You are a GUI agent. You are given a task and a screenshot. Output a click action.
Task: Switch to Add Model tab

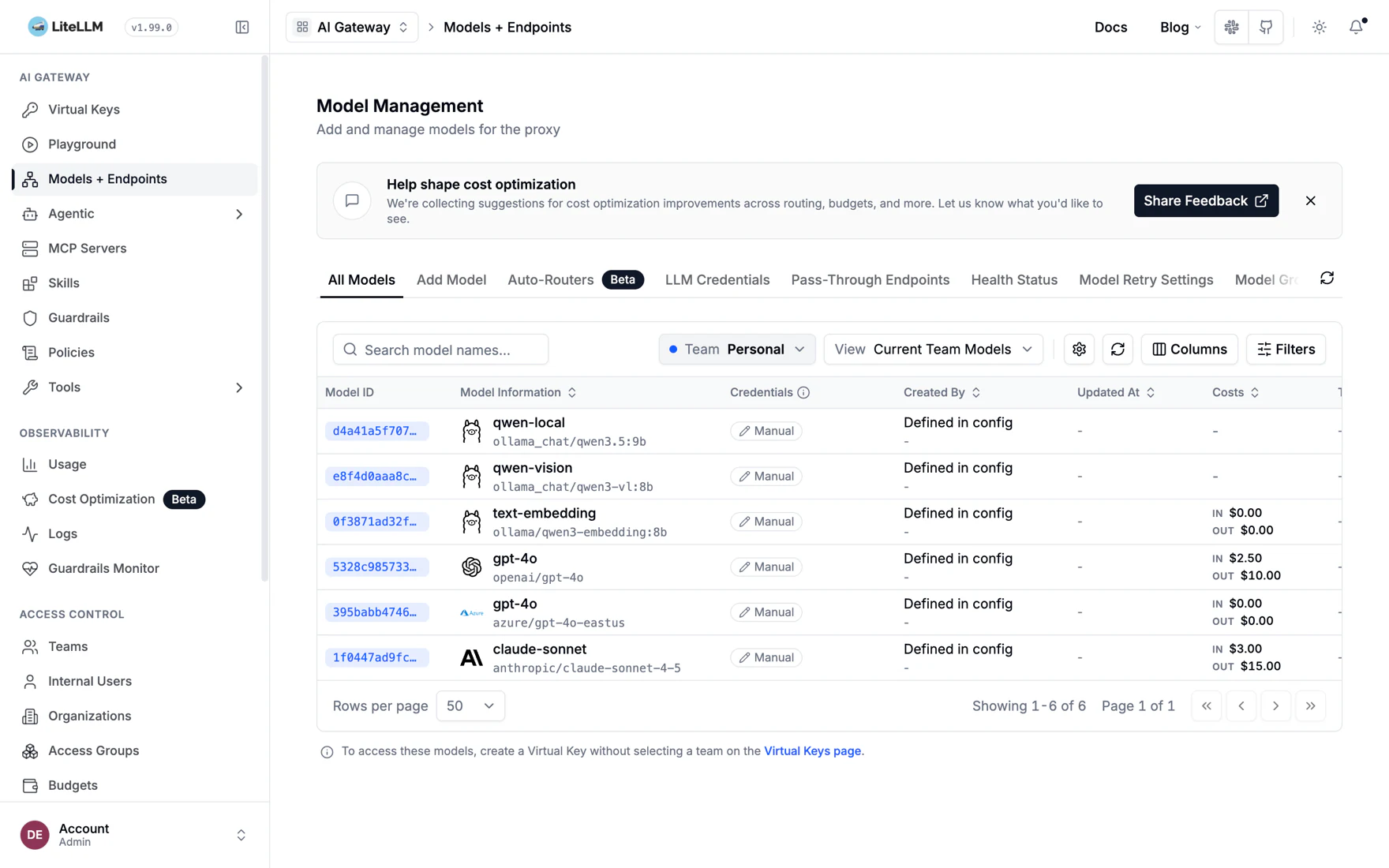(451, 280)
